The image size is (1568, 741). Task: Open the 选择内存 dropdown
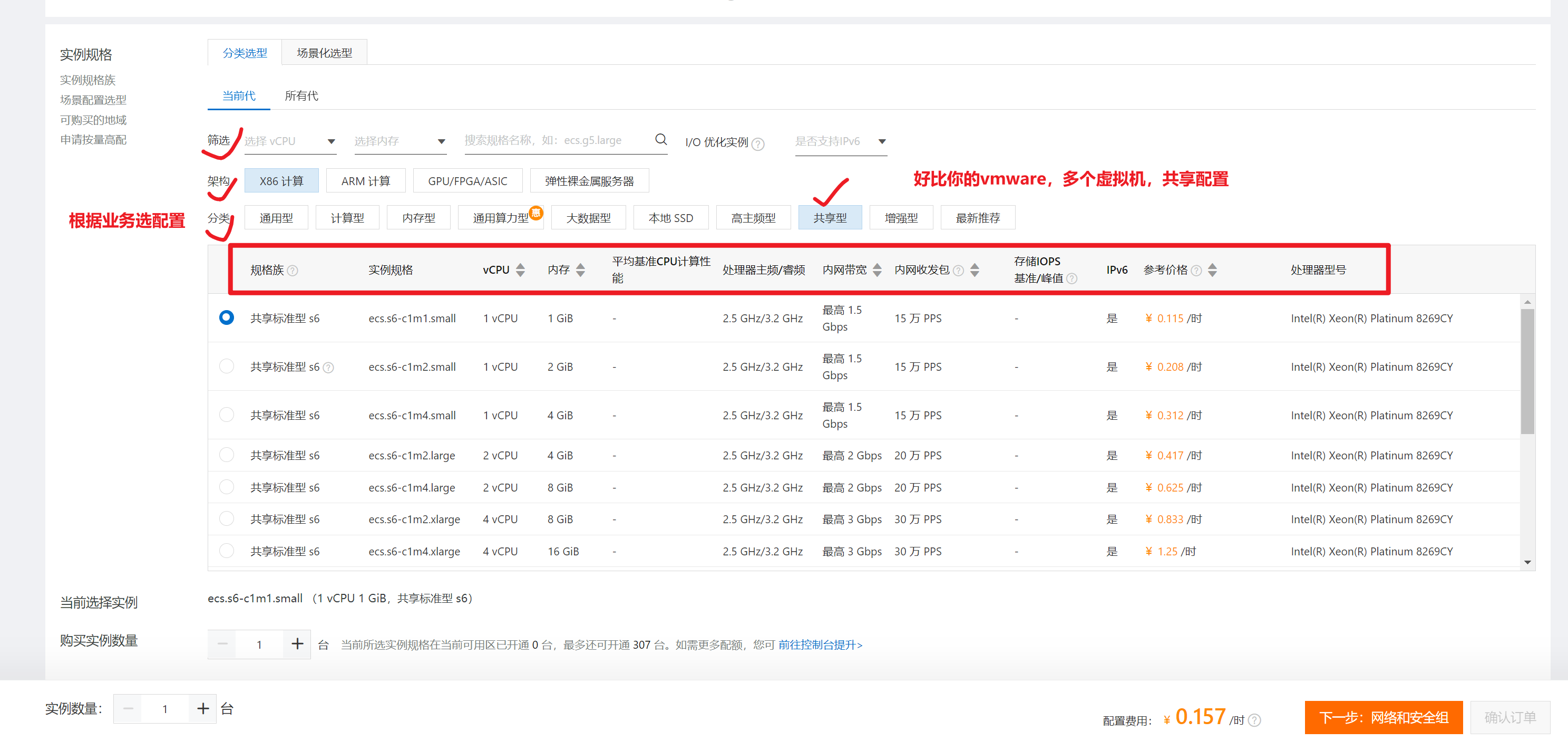tap(400, 141)
